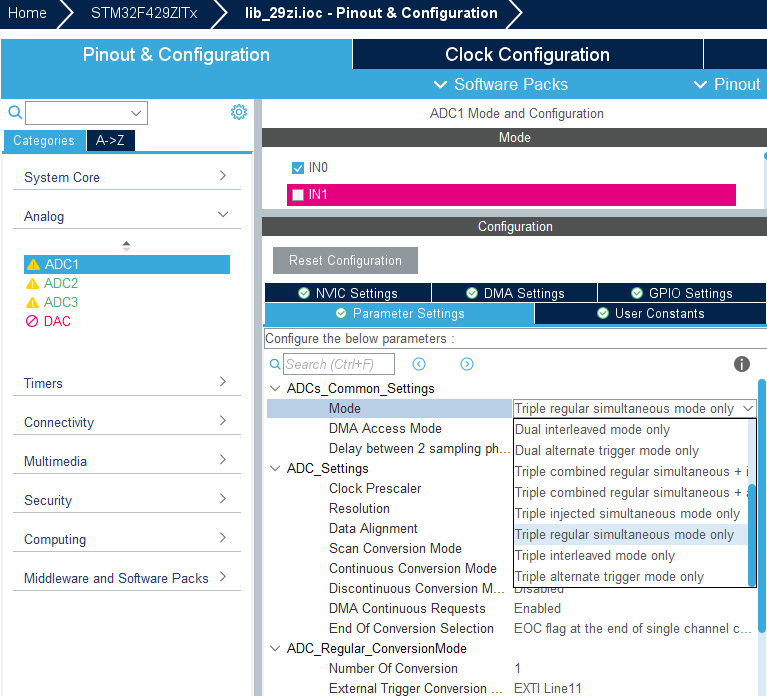
Task: Click the Mode dropdown list scrollbar
Action: (x=752, y=534)
